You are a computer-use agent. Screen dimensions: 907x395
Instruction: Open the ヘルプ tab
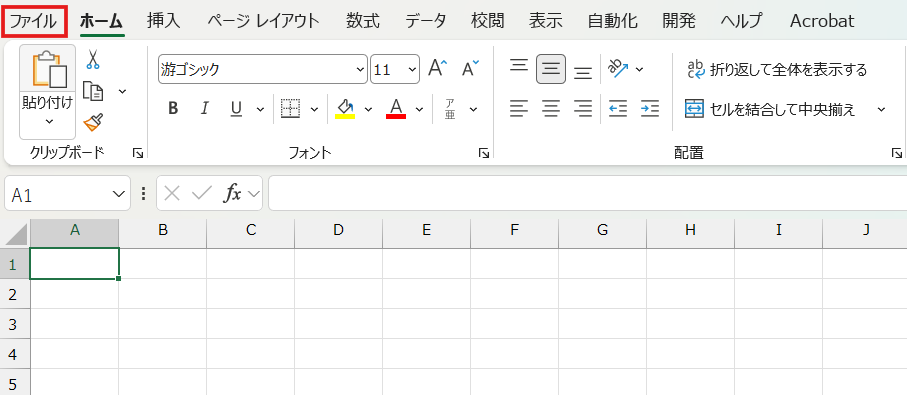click(741, 21)
